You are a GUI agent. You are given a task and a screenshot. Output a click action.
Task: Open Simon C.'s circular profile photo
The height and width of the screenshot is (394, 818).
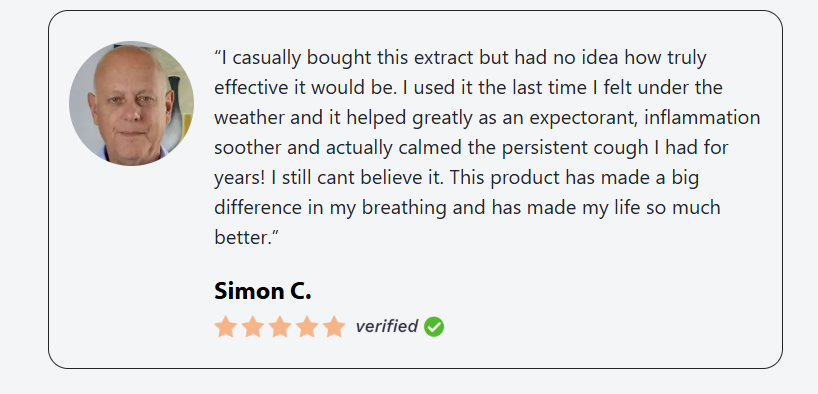click(131, 103)
